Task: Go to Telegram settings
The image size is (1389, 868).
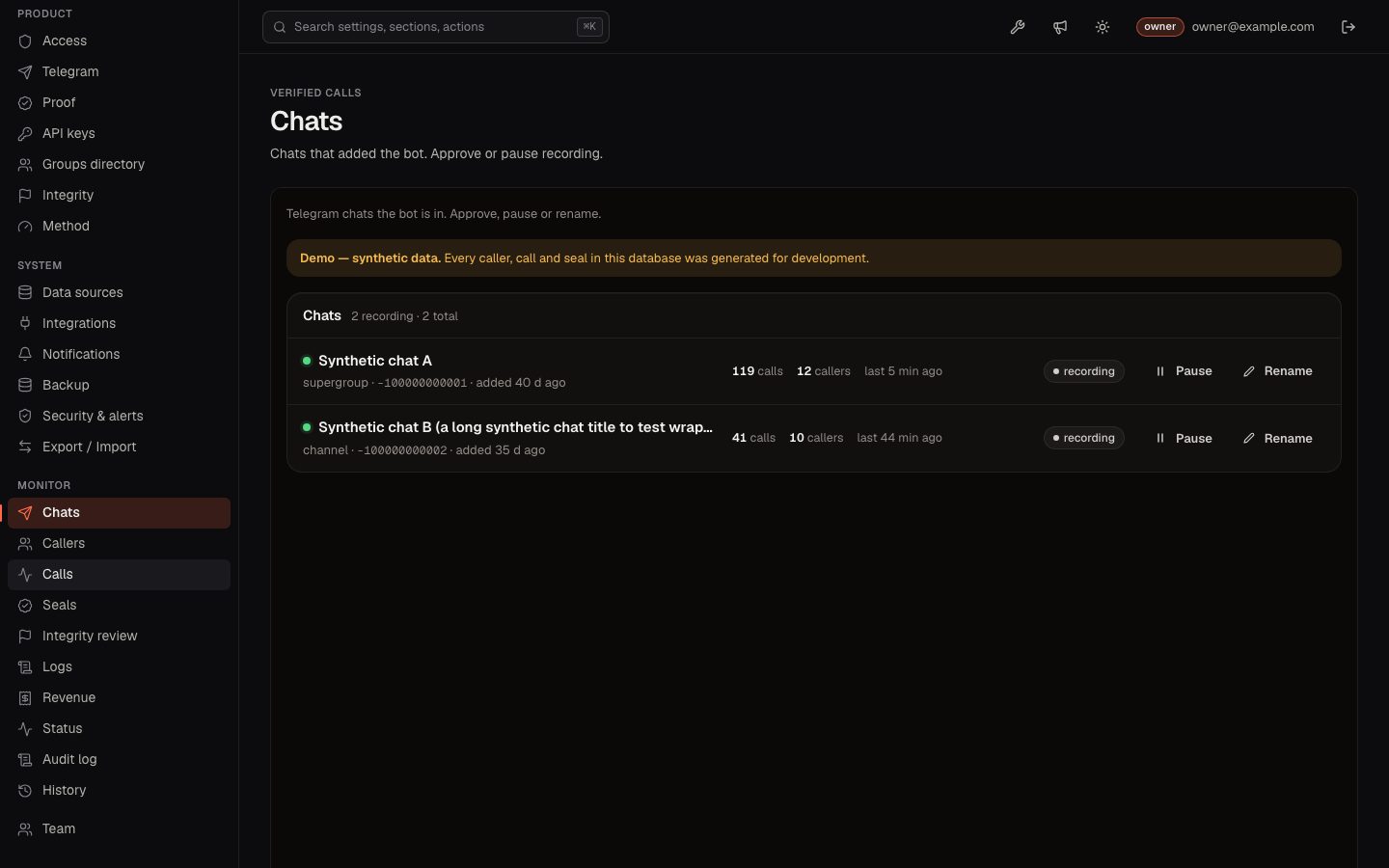Action: click(x=119, y=72)
